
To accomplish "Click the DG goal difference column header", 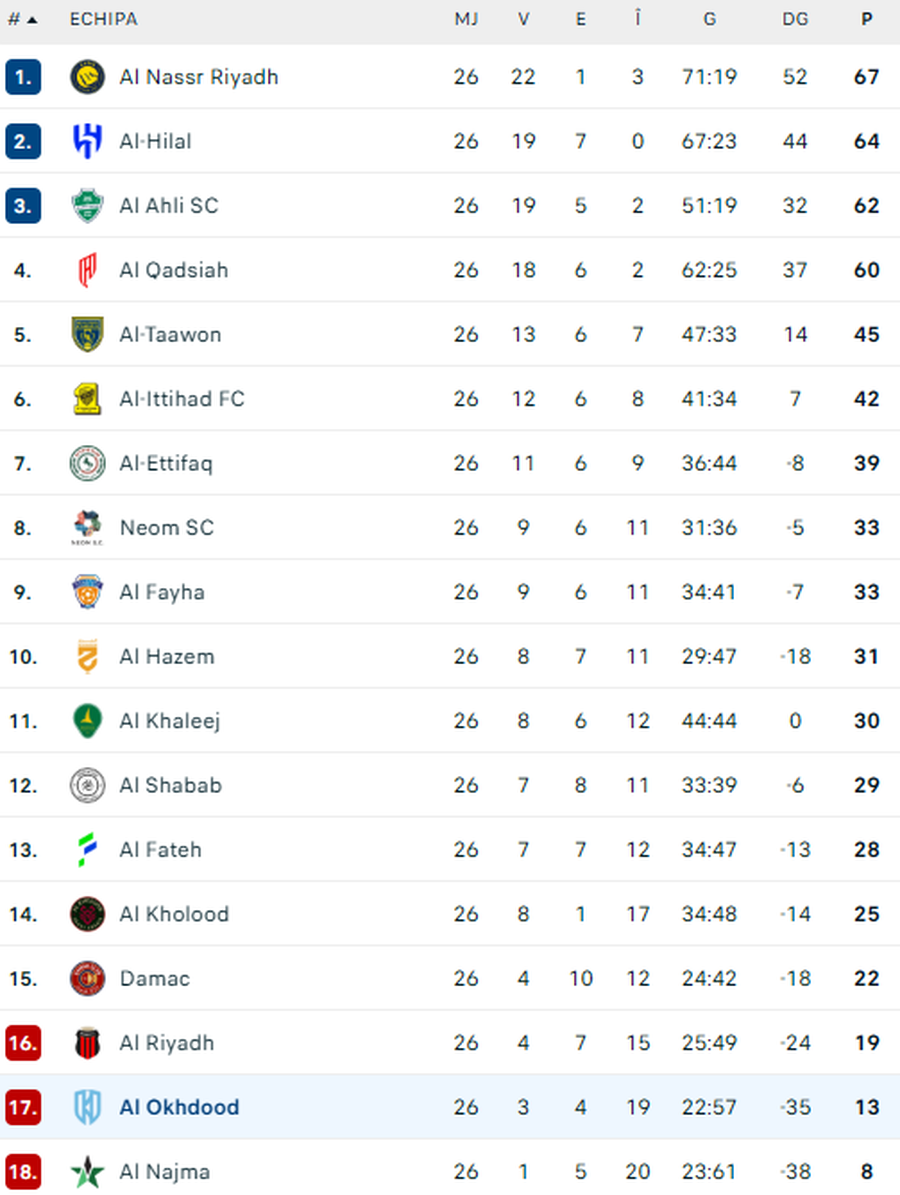I will coord(795,19).
